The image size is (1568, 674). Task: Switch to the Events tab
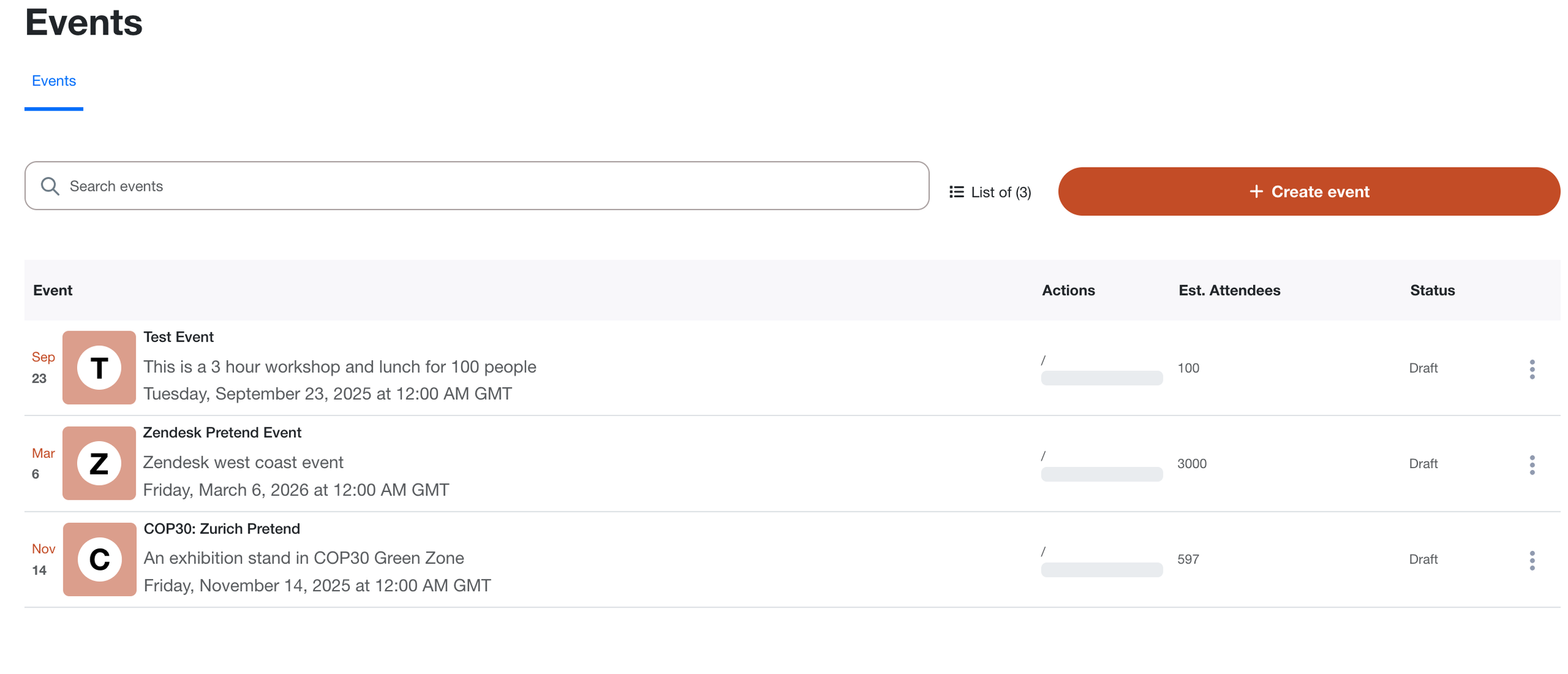coord(54,81)
